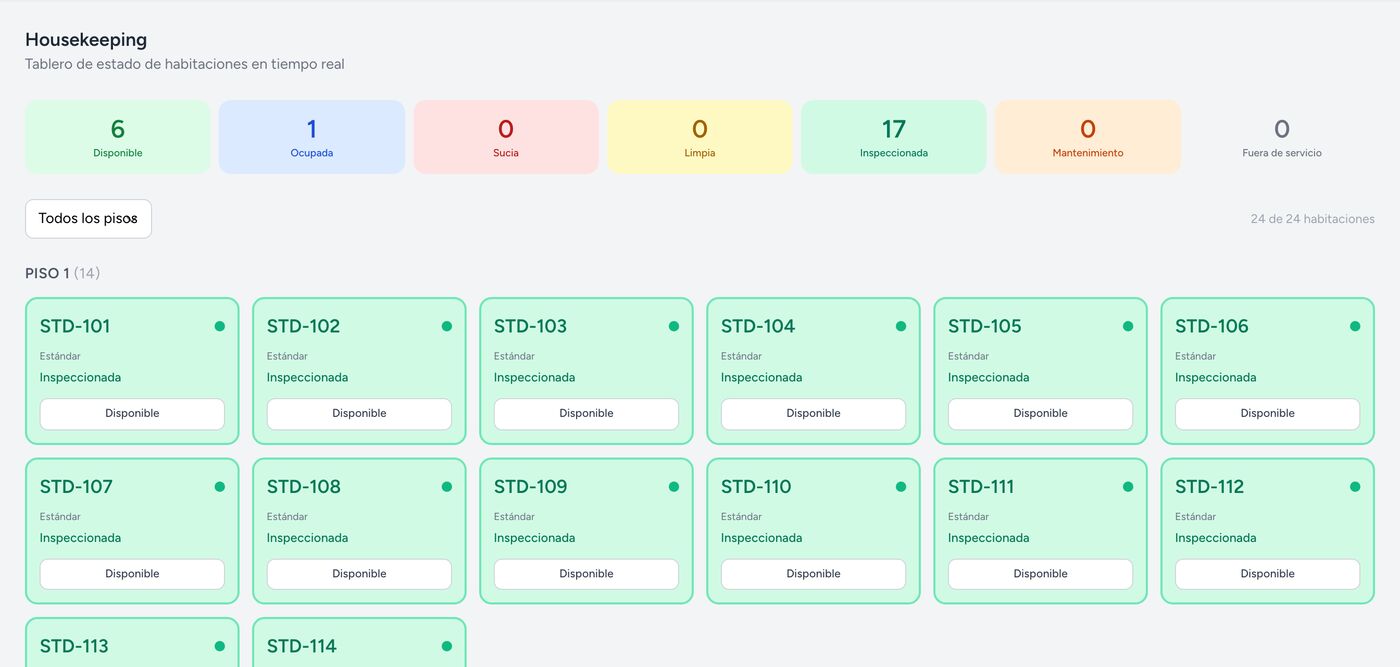Click the green status dot on STD-102
1400x667 pixels.
[447, 326]
